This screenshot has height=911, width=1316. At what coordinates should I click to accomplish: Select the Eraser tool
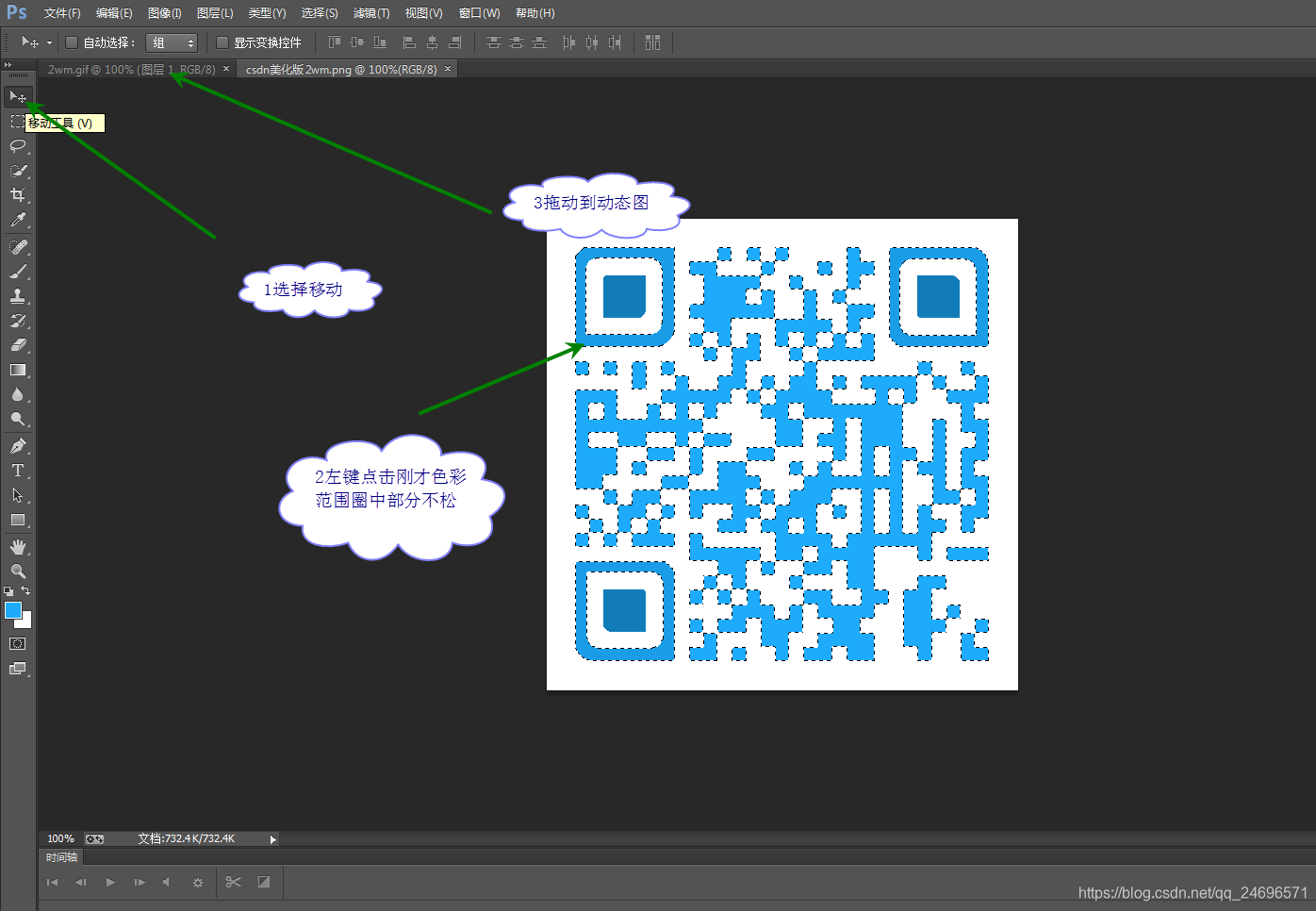click(18, 345)
